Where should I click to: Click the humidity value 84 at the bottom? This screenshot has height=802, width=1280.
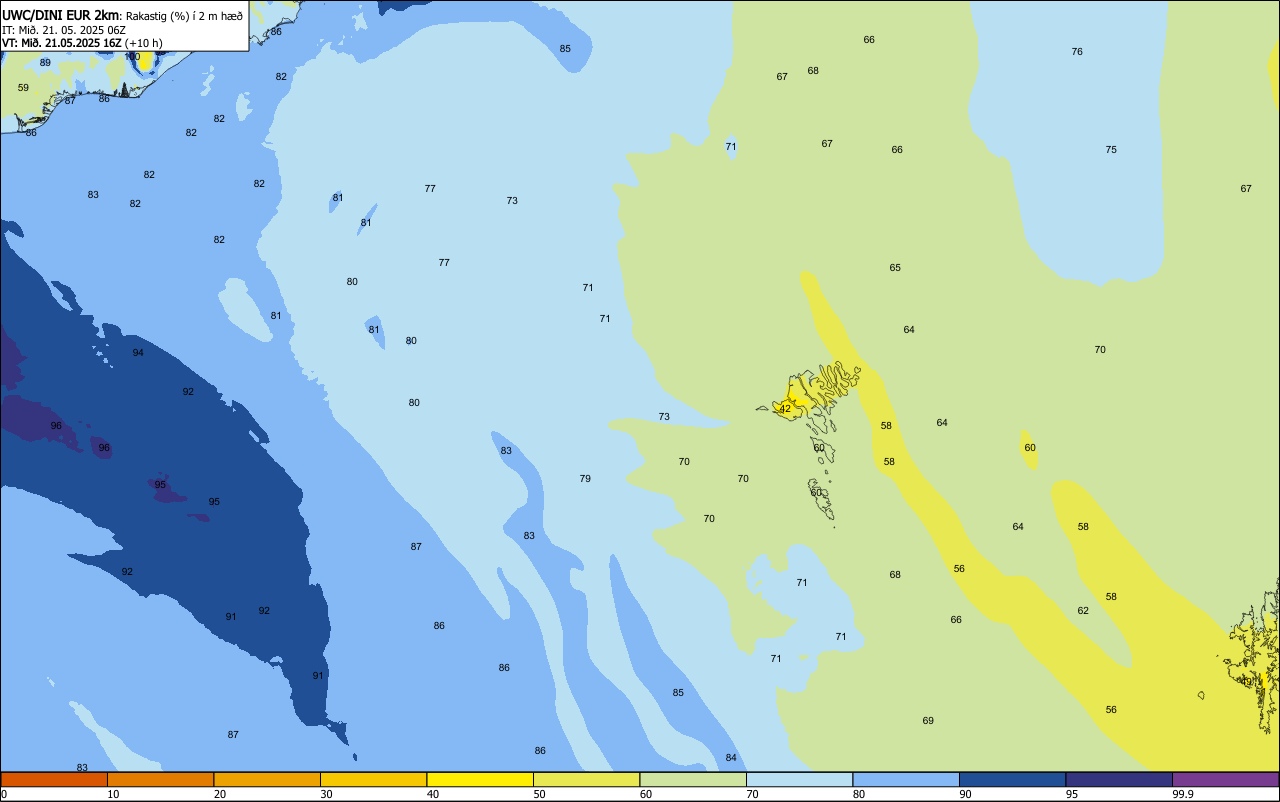pyautogui.click(x=731, y=758)
